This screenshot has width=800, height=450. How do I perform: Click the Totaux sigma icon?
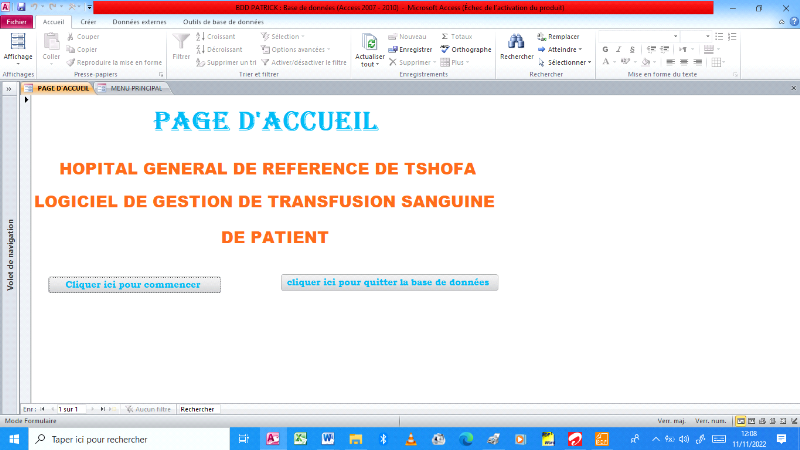[x=445, y=36]
